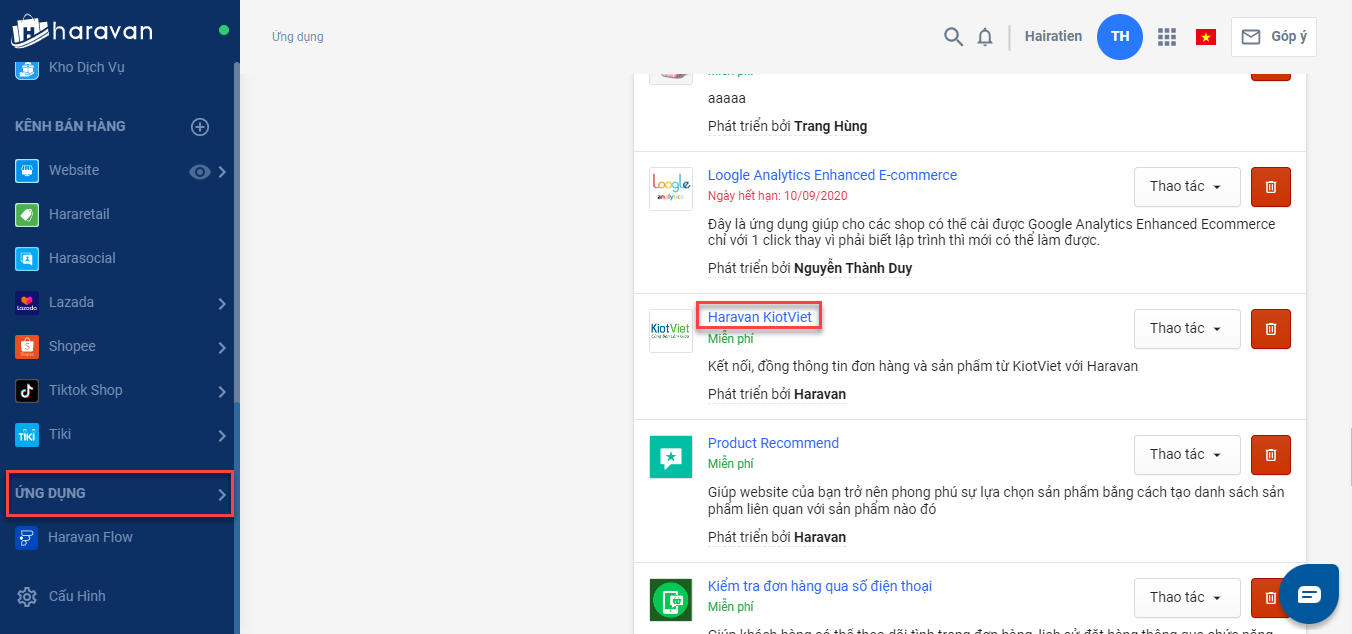The height and width of the screenshot is (634, 1352).
Task: Open Kiểm tra đơn hàng qua số điện thoại link
Action: pyautogui.click(x=820, y=586)
